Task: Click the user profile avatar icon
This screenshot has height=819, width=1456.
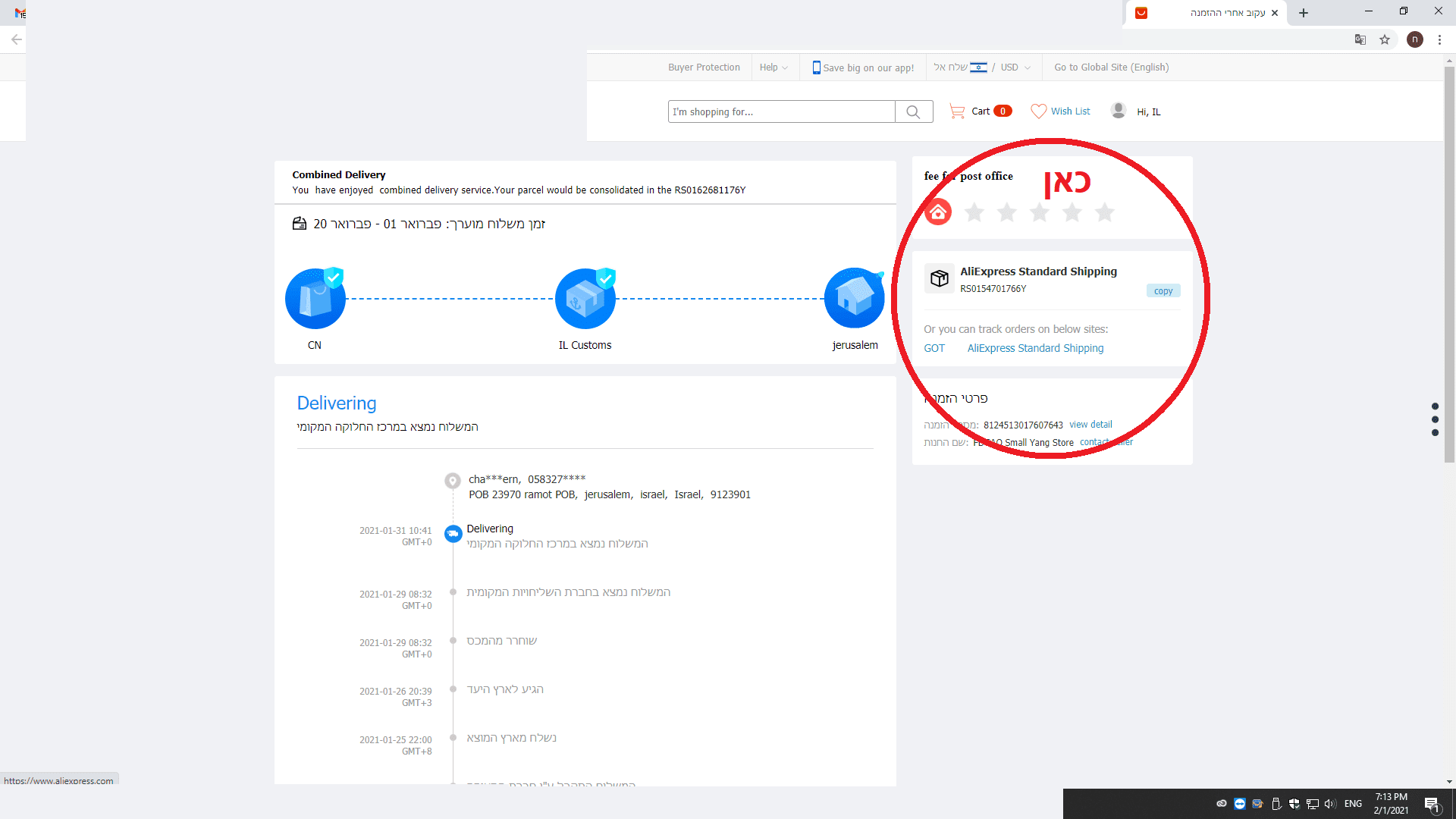Action: (1118, 111)
